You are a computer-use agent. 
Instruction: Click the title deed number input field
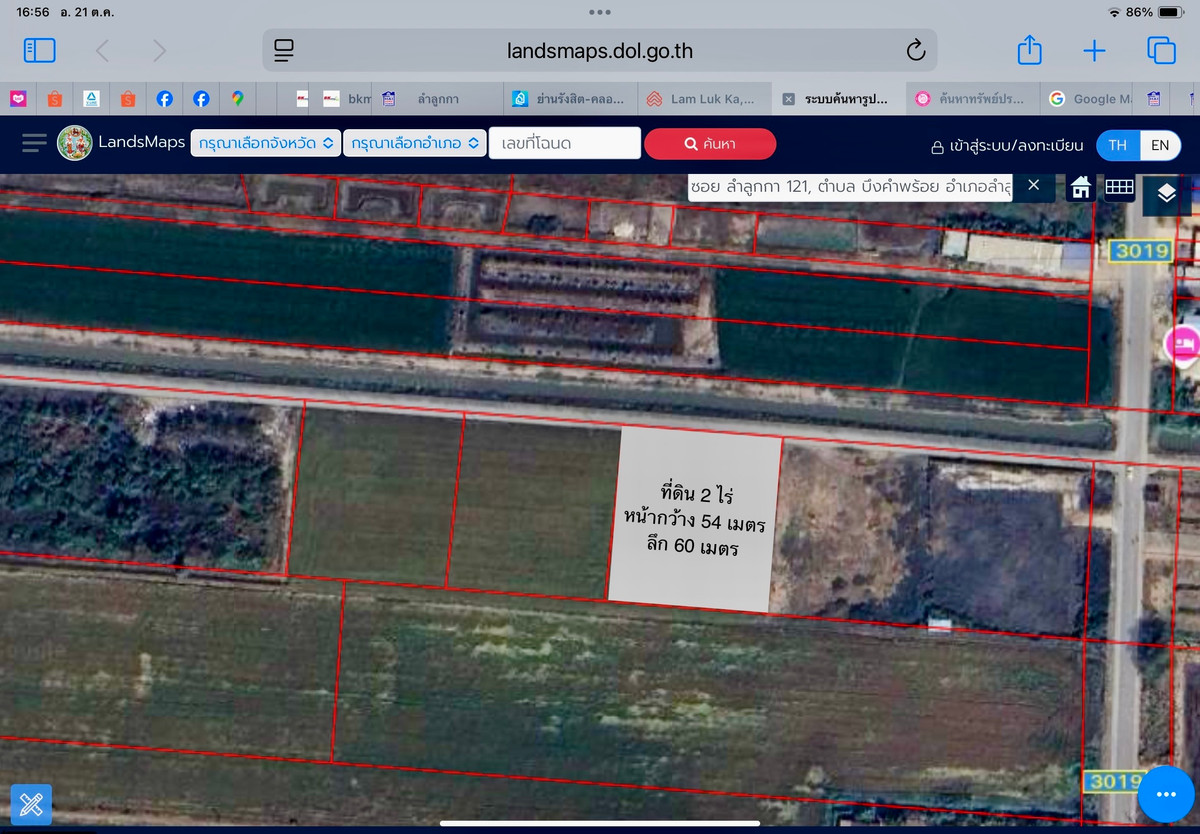click(x=564, y=143)
